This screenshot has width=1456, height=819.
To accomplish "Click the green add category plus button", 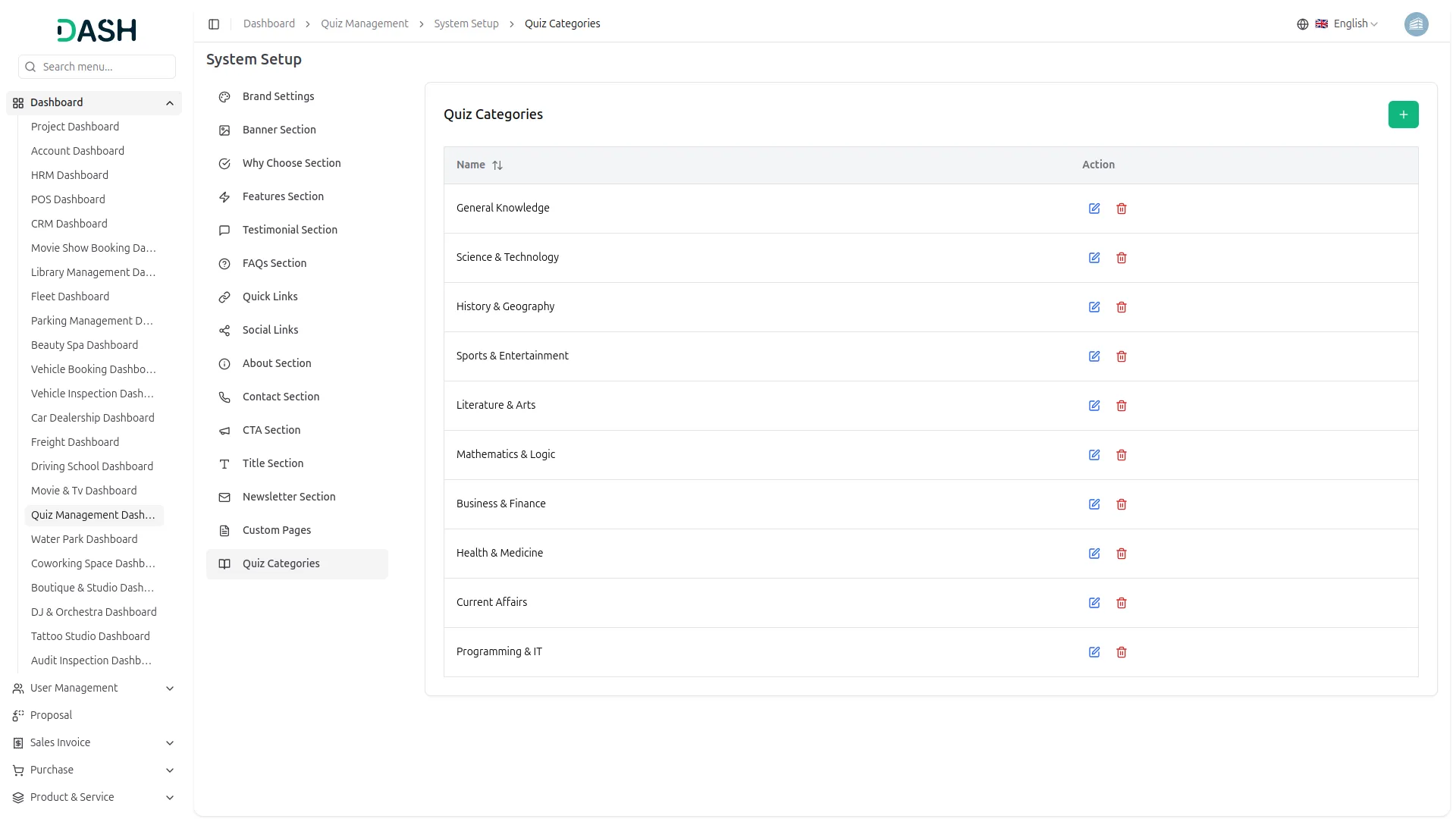I will 1403,115.
